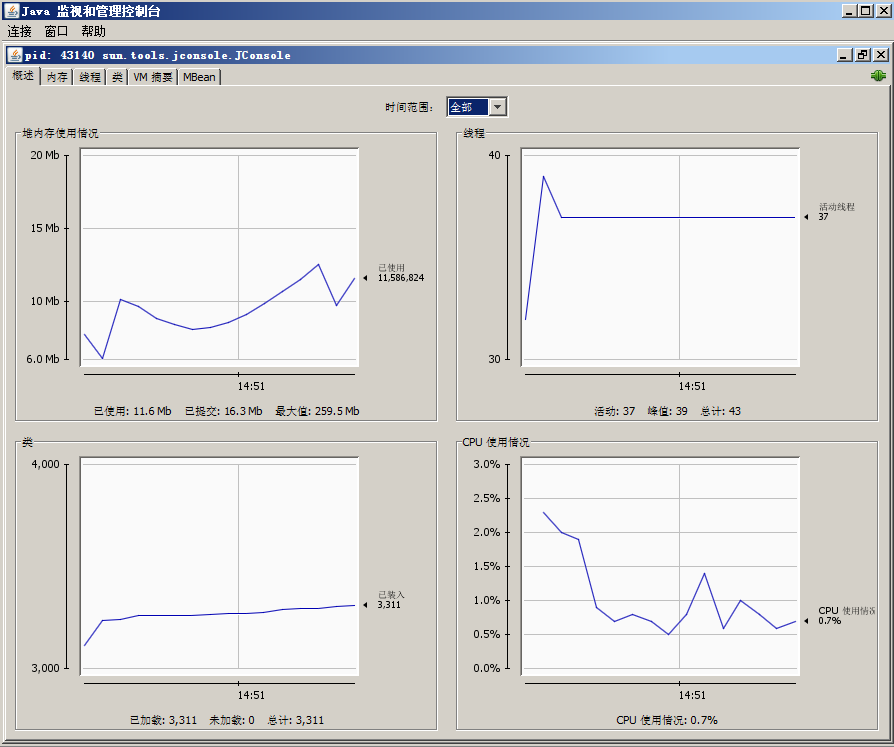Maximize the main console window

coord(865,11)
